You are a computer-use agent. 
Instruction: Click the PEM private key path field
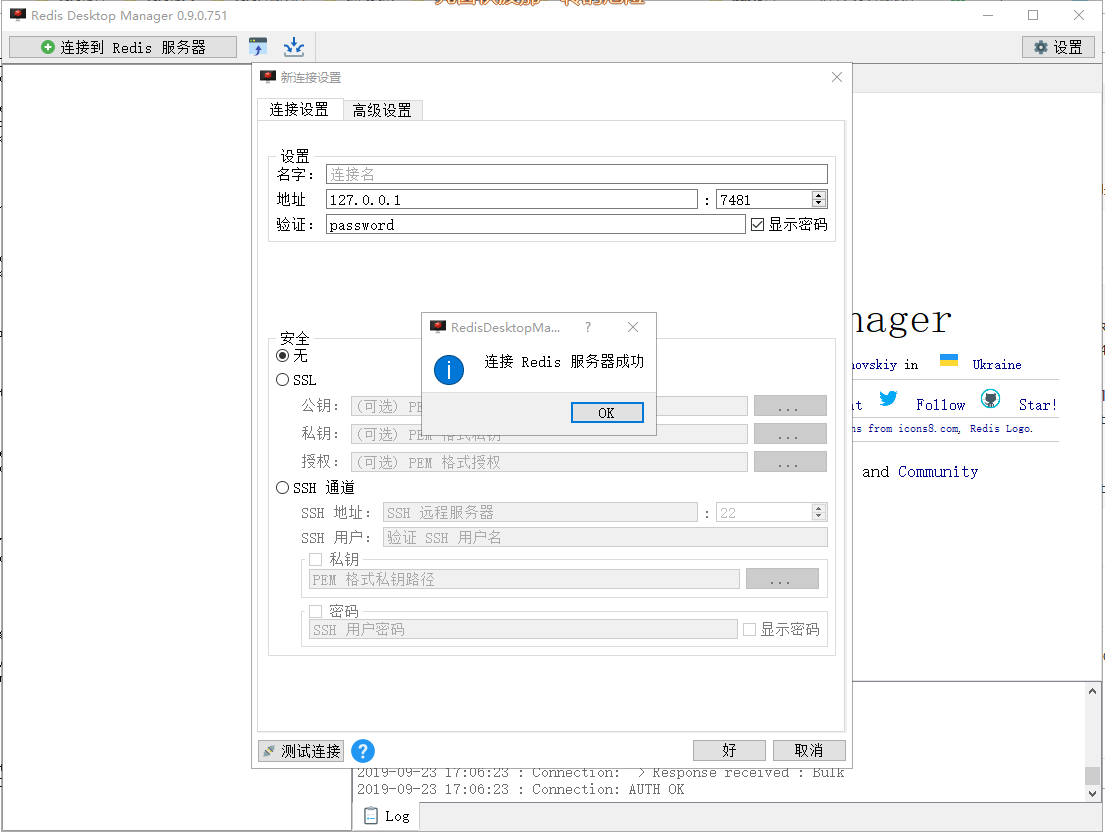pos(524,579)
